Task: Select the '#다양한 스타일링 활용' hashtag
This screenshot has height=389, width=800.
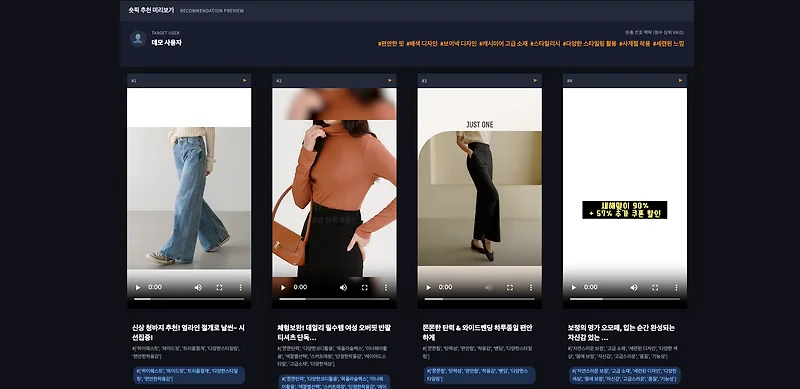Action: 590,44
